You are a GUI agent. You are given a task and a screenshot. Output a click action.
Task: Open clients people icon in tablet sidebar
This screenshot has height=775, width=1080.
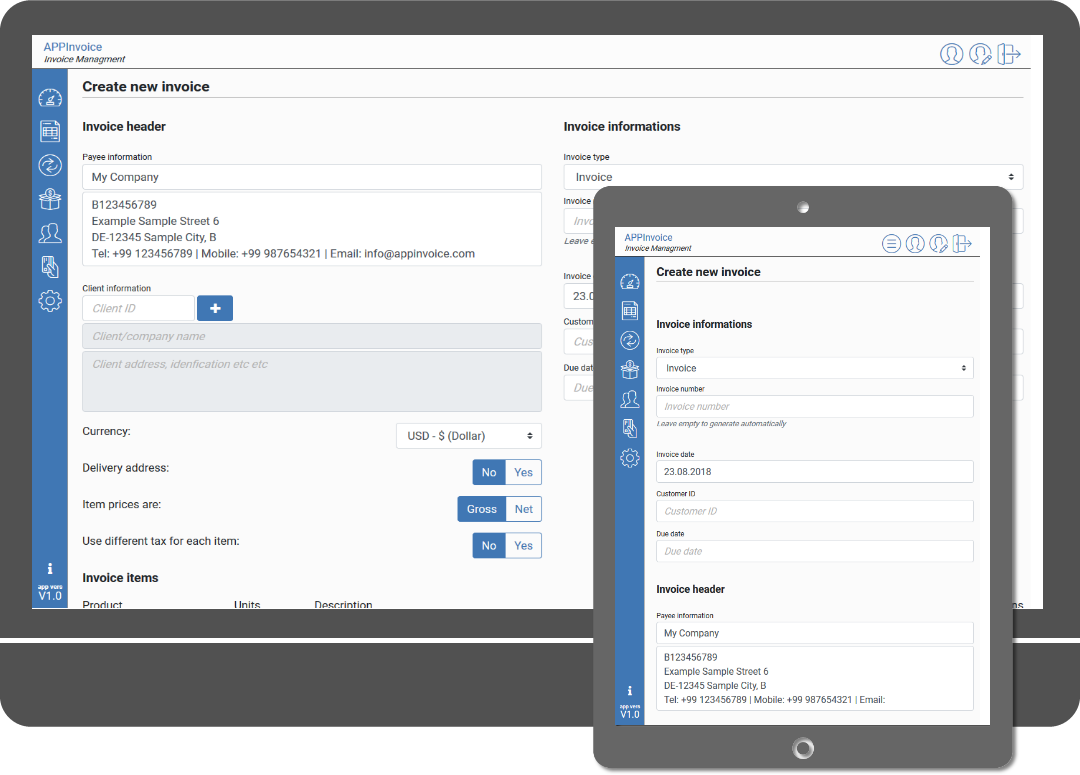coord(630,399)
